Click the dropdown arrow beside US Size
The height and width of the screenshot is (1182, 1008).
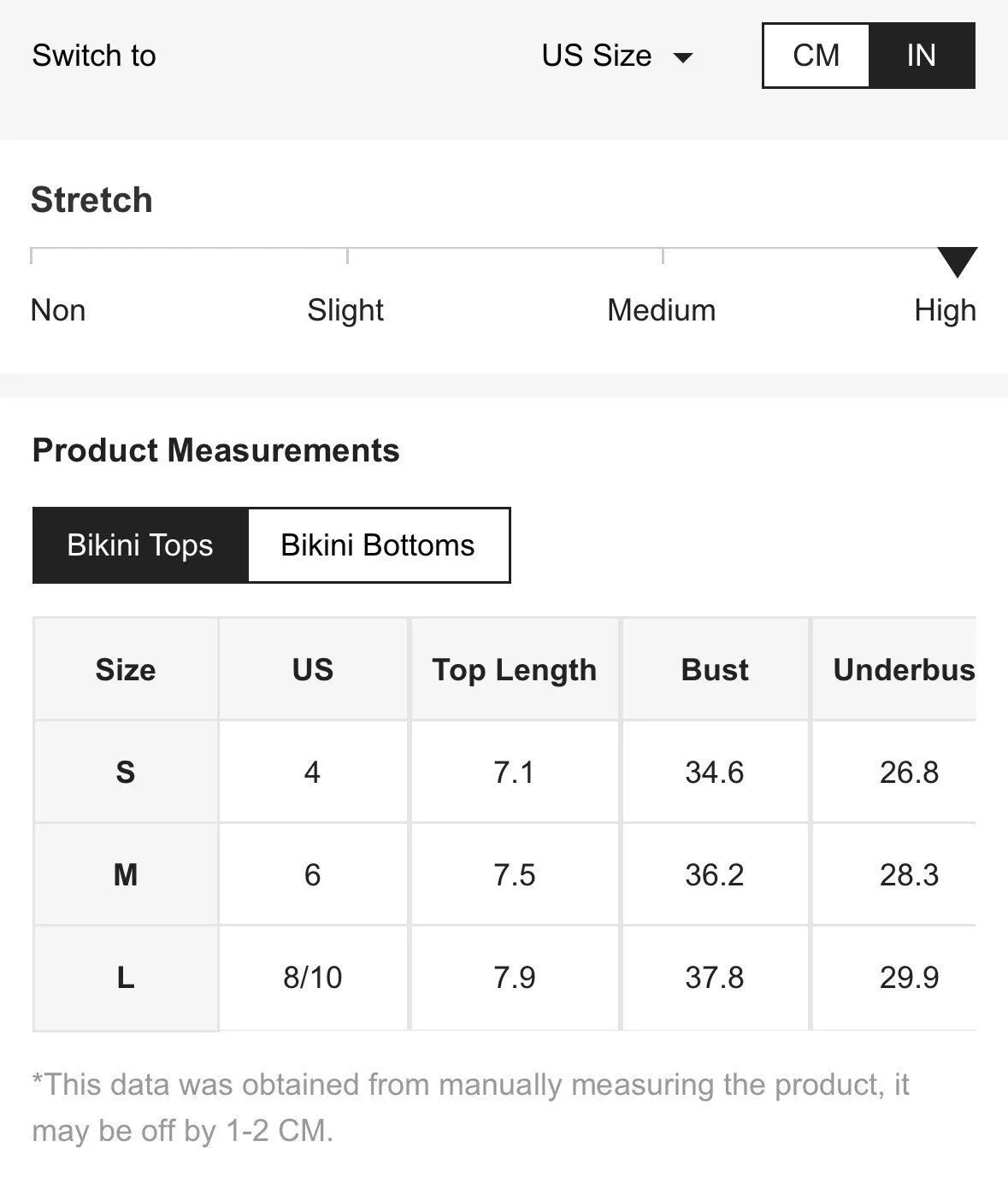click(x=682, y=58)
